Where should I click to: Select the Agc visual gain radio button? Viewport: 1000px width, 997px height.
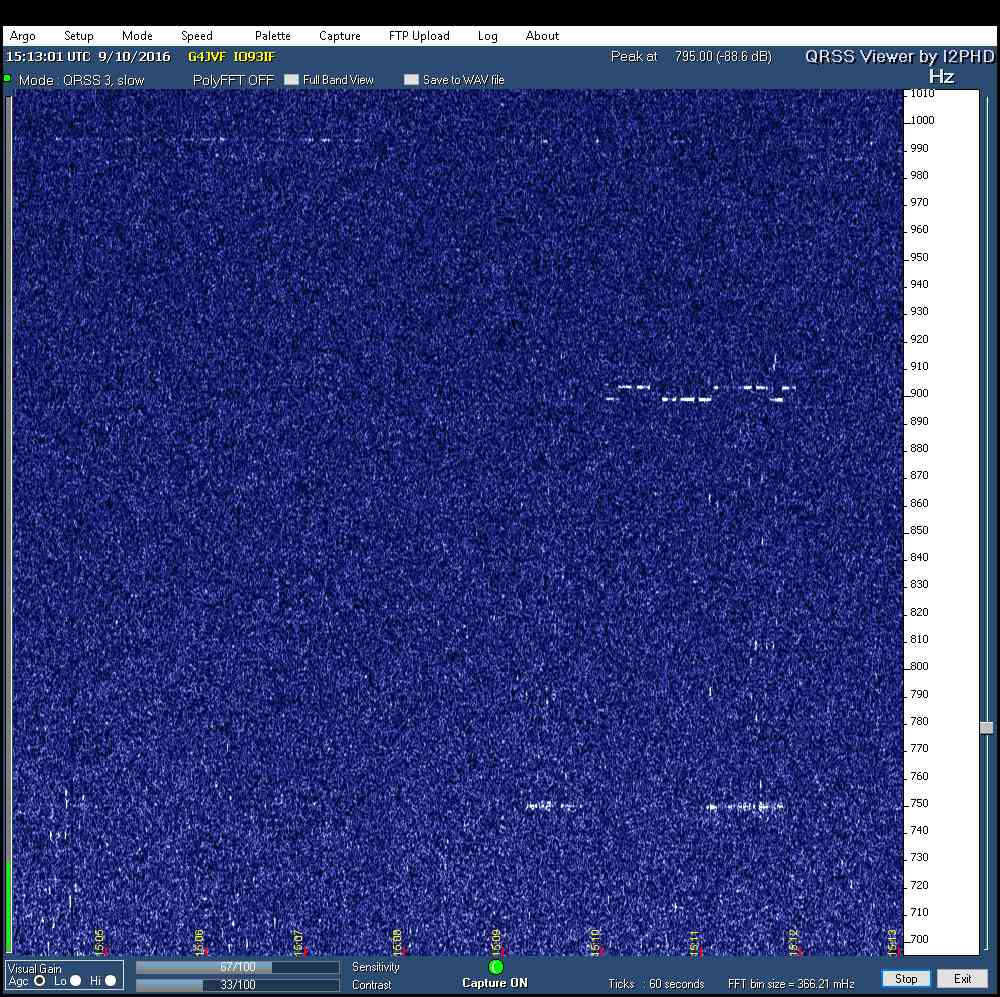tap(40, 980)
